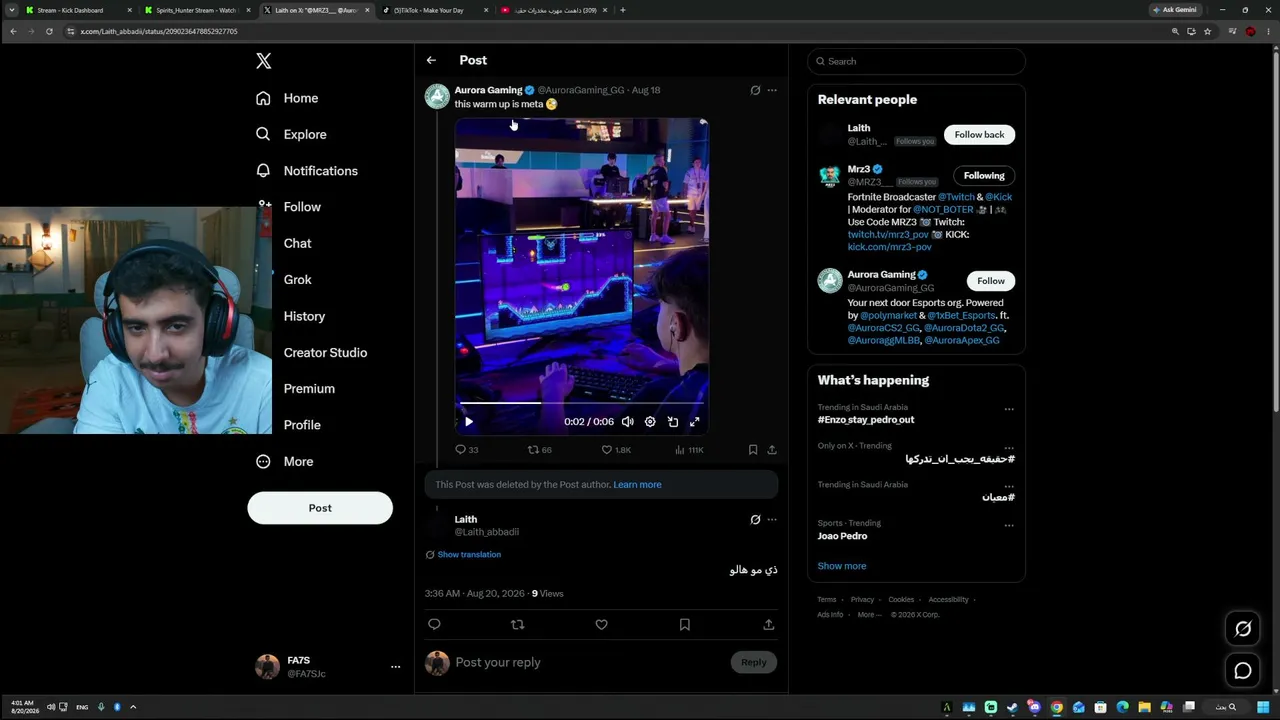Viewport: 1280px width, 720px height.
Task: Click the Reply button
Action: point(754,662)
